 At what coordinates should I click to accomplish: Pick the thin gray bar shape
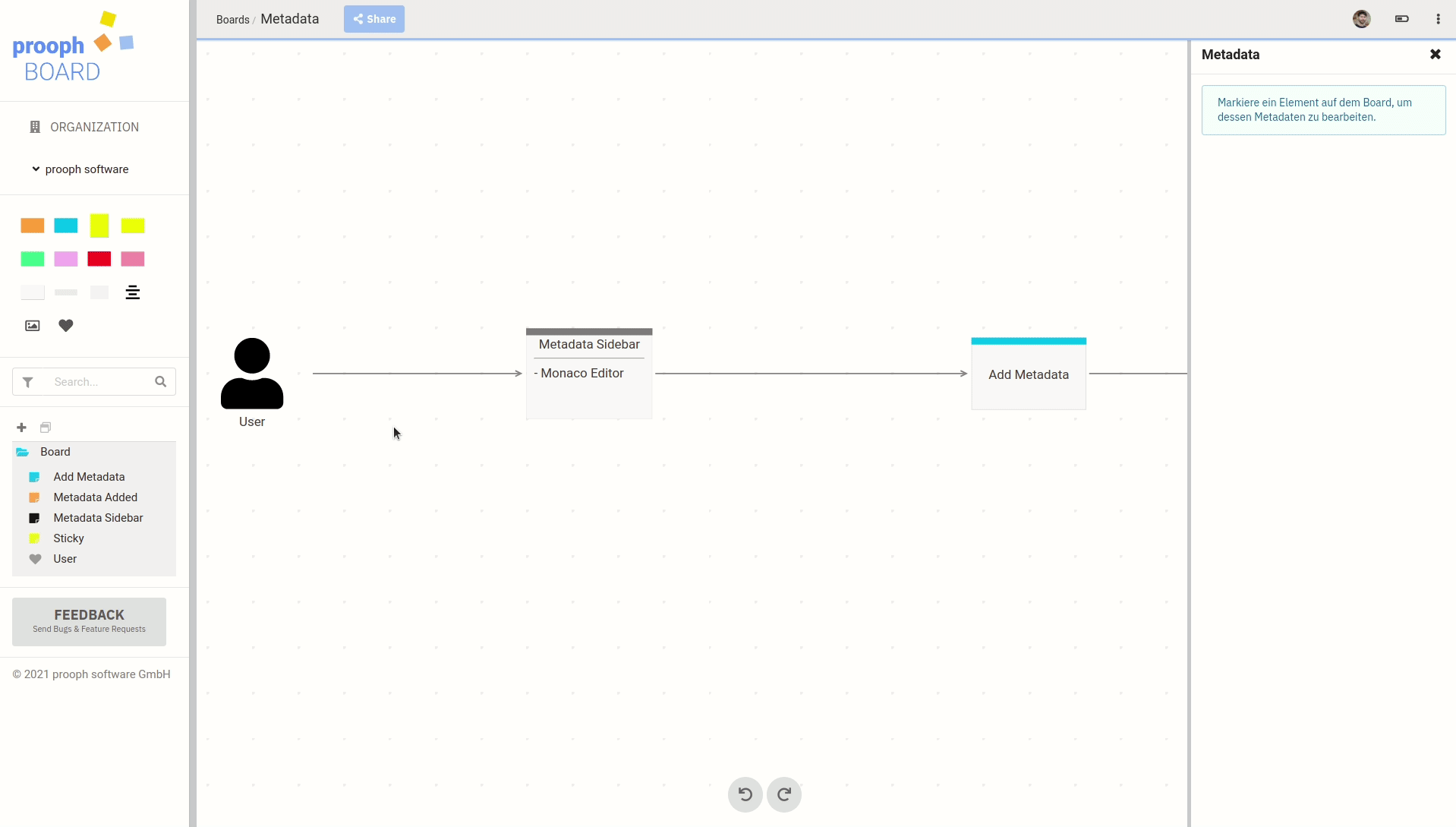point(66,292)
